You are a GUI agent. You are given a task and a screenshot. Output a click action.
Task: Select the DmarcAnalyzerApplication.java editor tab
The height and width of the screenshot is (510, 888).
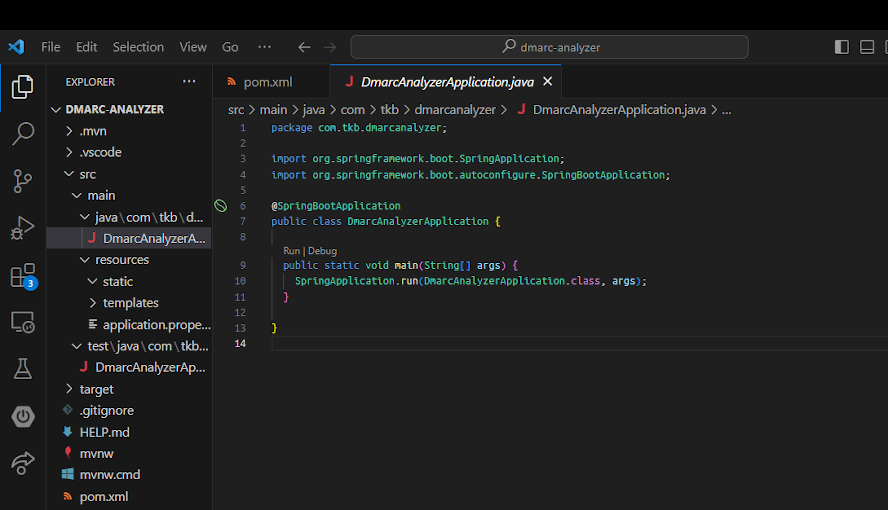pos(445,82)
